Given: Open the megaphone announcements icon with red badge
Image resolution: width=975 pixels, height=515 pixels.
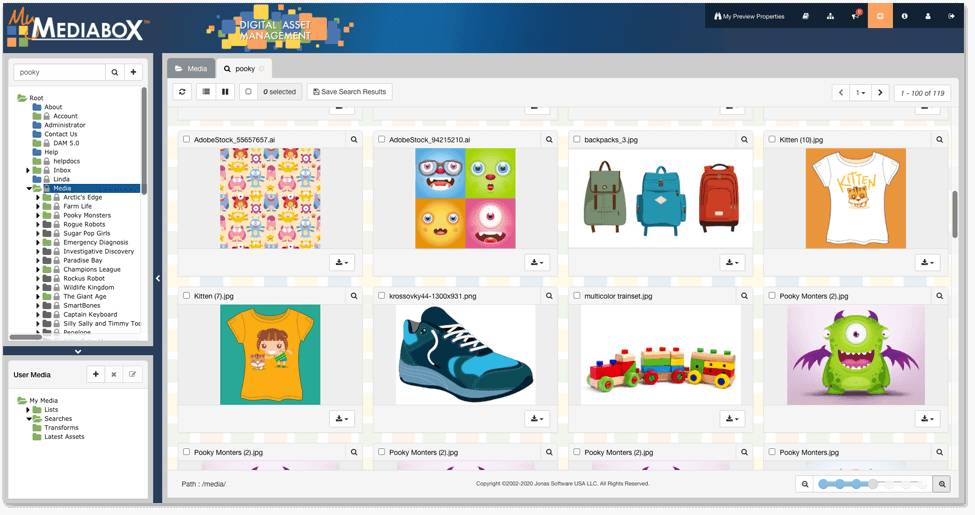Looking at the screenshot, I should [x=855, y=16].
